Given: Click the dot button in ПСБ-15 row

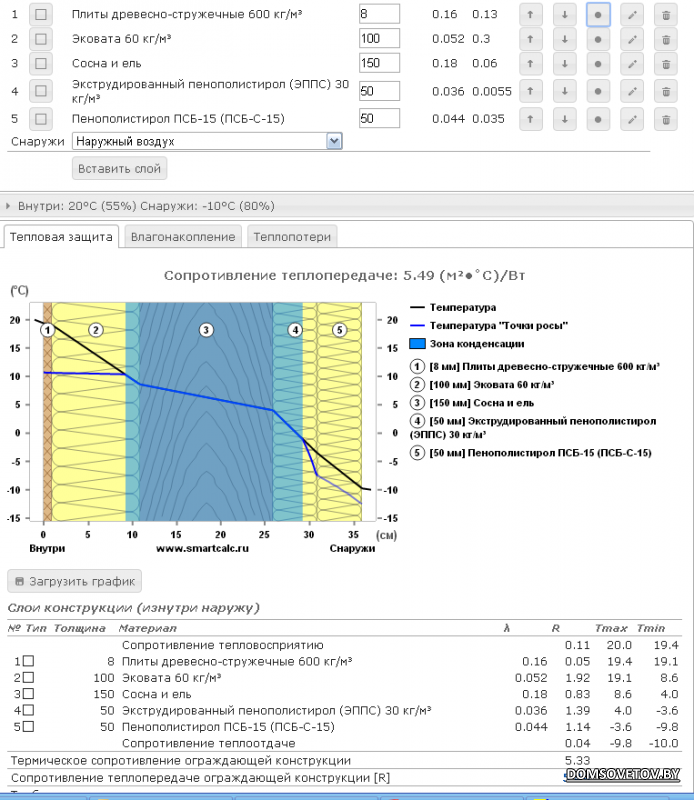Looking at the screenshot, I should click(x=598, y=119).
